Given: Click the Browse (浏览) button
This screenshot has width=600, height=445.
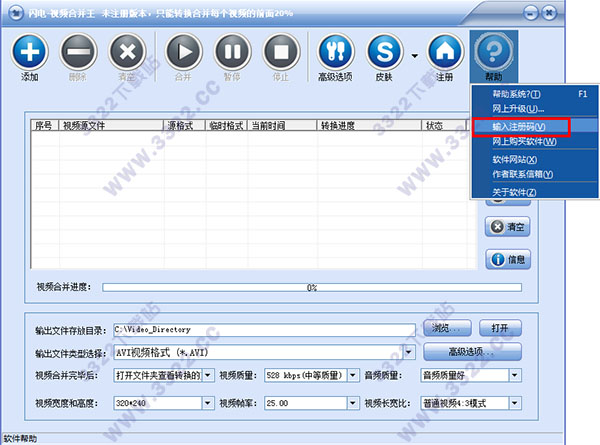Looking at the screenshot, I should click(447, 328).
